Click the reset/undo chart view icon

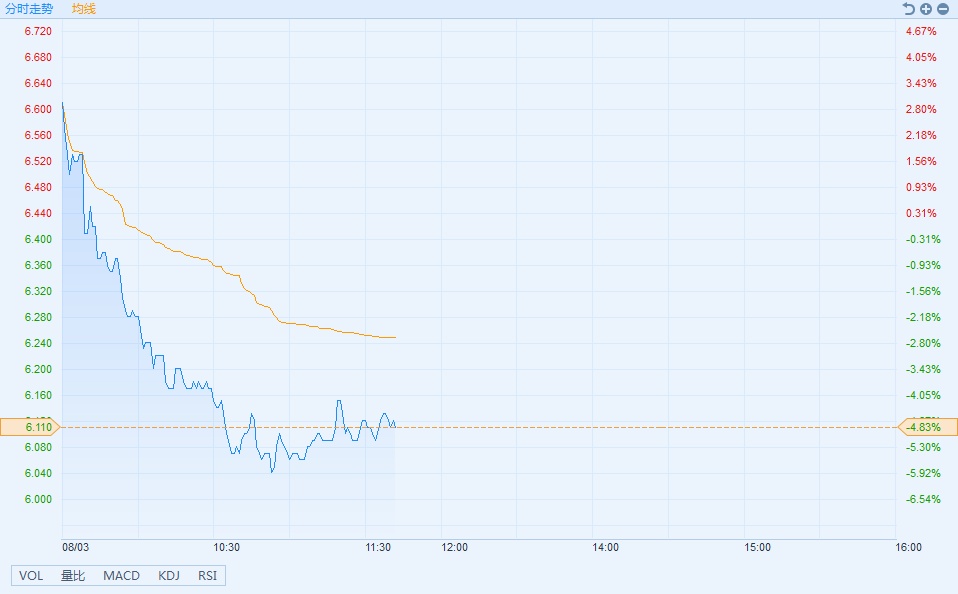point(908,9)
